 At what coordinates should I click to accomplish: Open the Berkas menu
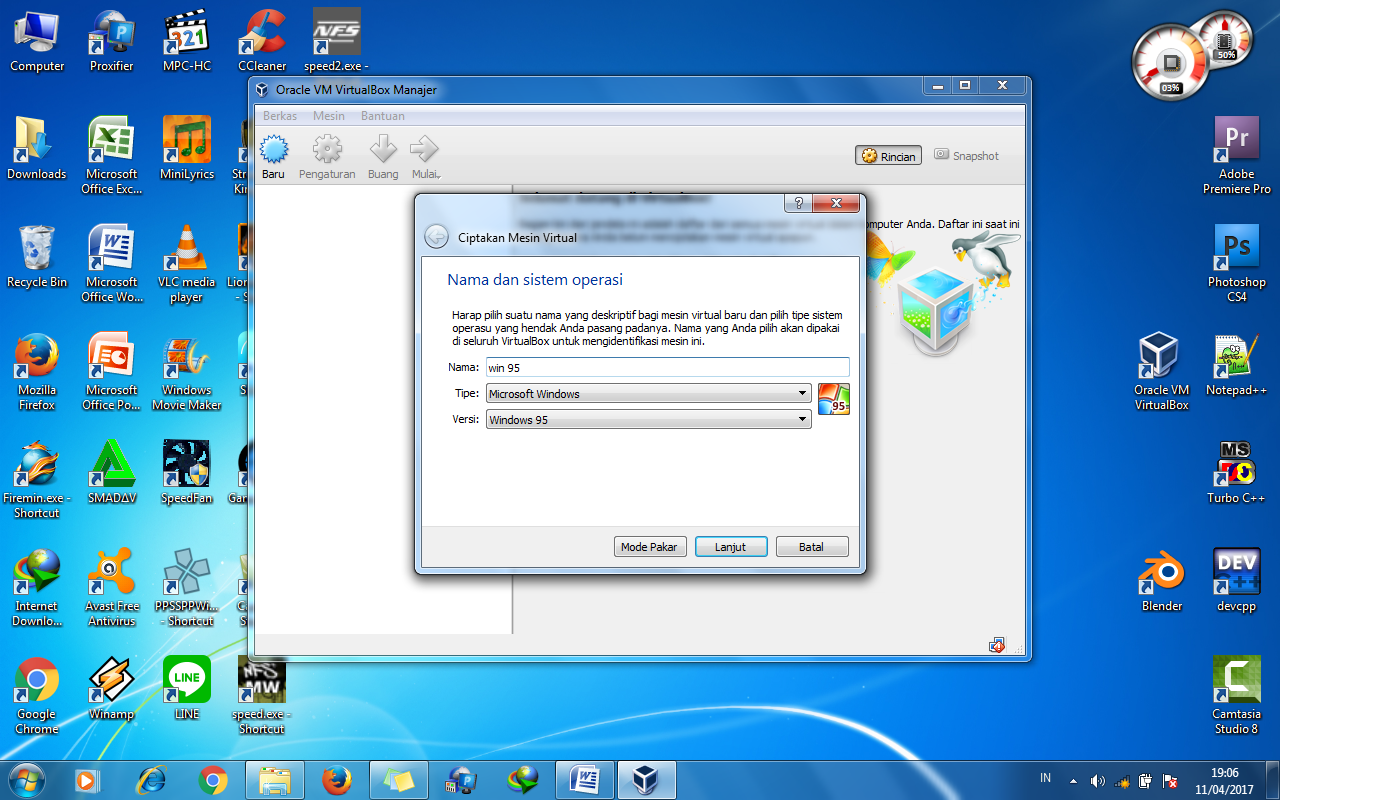click(x=279, y=115)
